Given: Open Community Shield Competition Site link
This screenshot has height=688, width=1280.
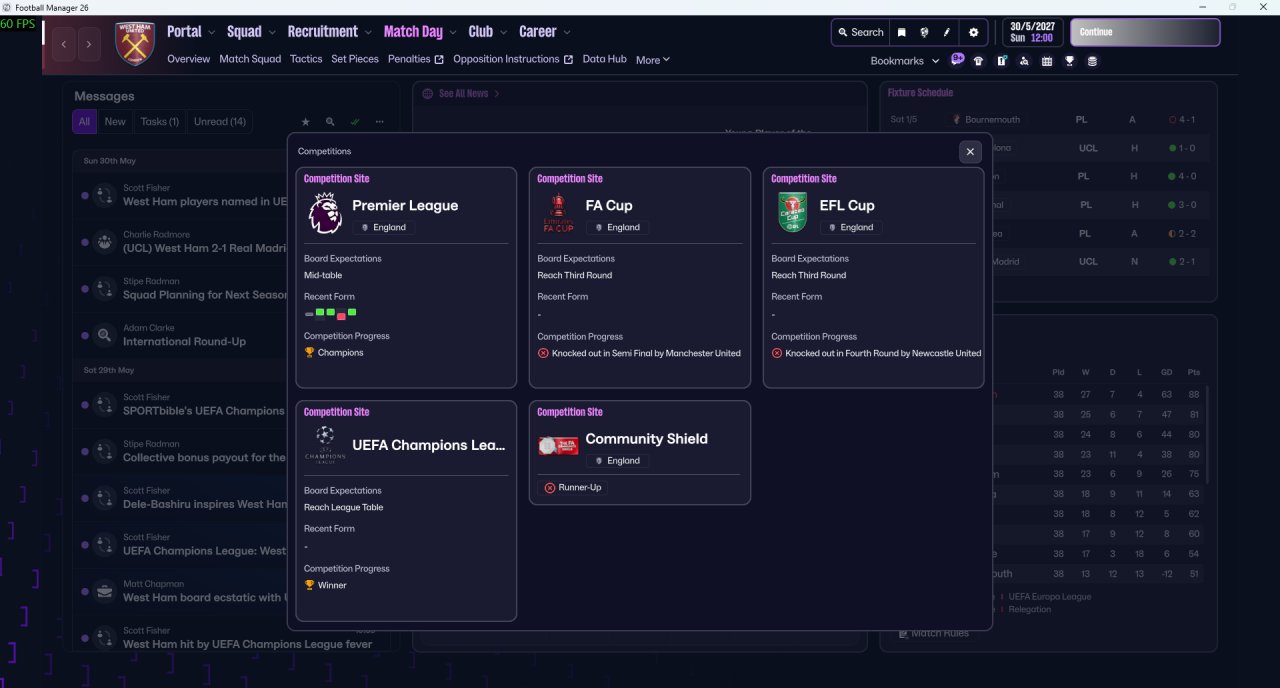Looking at the screenshot, I should click(570, 412).
